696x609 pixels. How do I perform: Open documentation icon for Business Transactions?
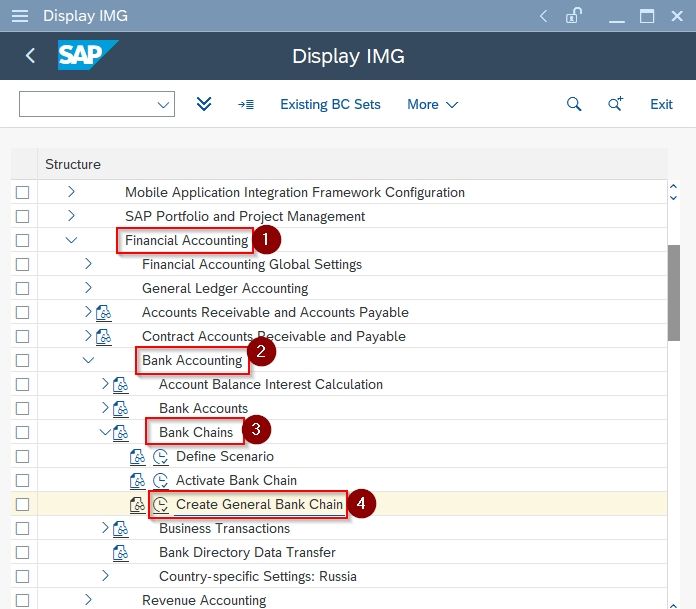click(x=121, y=529)
